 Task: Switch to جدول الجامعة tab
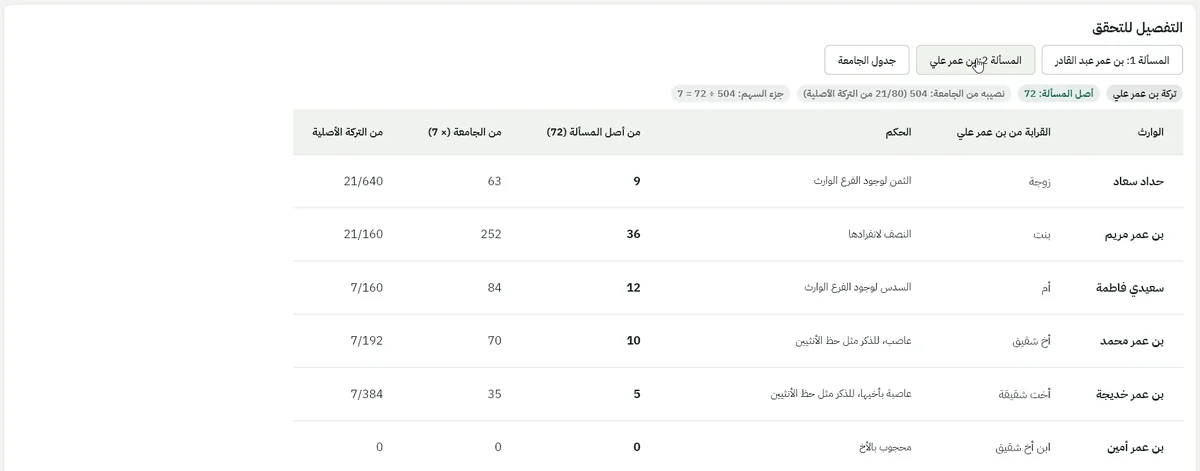(x=867, y=61)
